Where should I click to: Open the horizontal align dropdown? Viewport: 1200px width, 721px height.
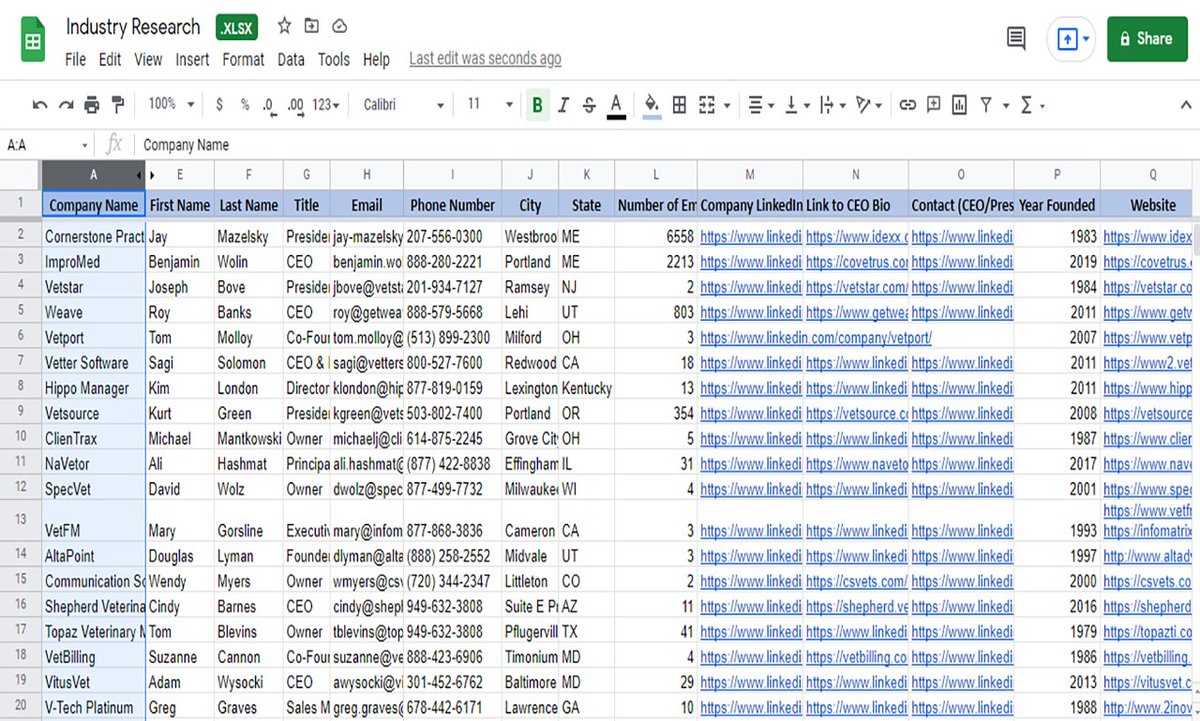[761, 104]
